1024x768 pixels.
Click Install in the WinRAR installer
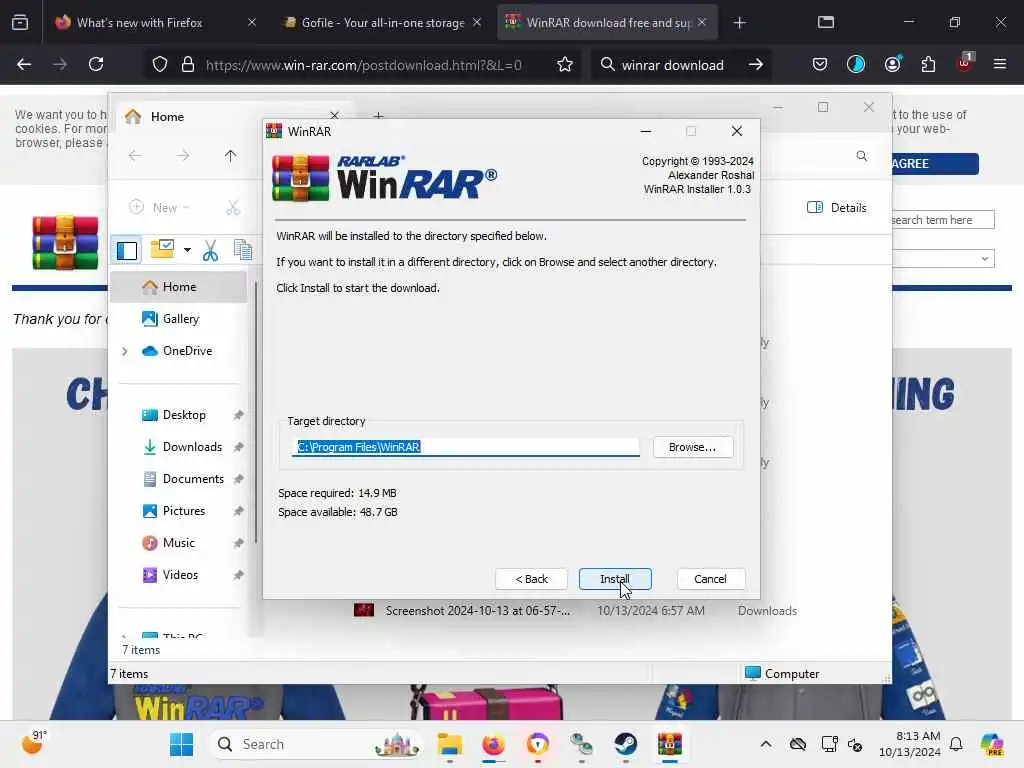coord(615,579)
